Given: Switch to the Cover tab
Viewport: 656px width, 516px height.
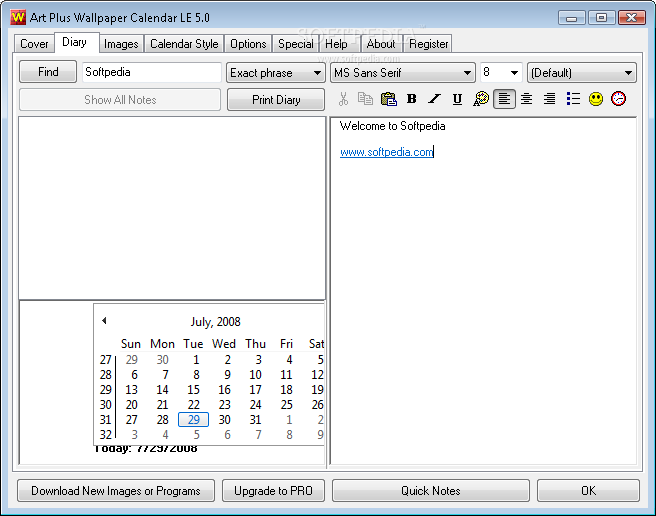Looking at the screenshot, I should (34, 44).
